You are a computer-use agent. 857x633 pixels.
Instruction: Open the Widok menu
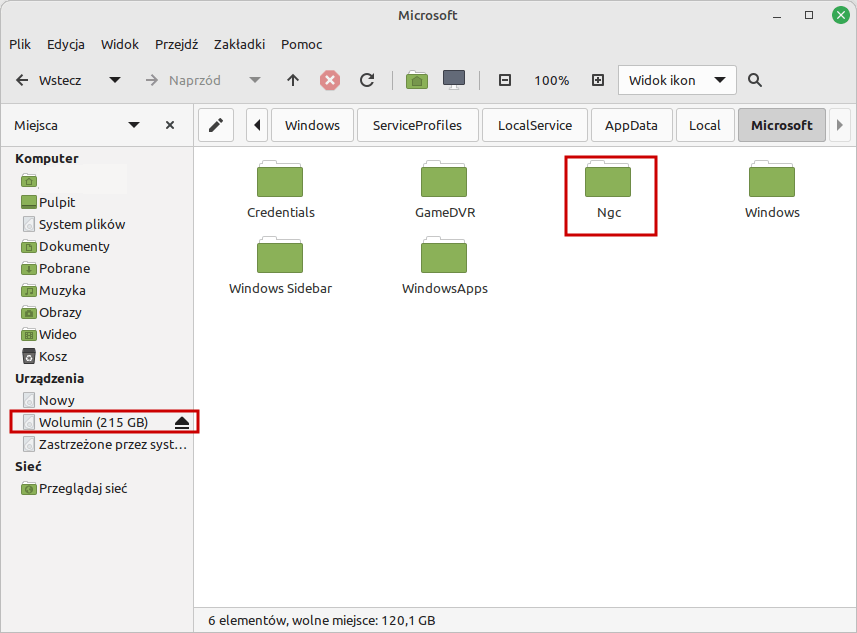(120, 44)
